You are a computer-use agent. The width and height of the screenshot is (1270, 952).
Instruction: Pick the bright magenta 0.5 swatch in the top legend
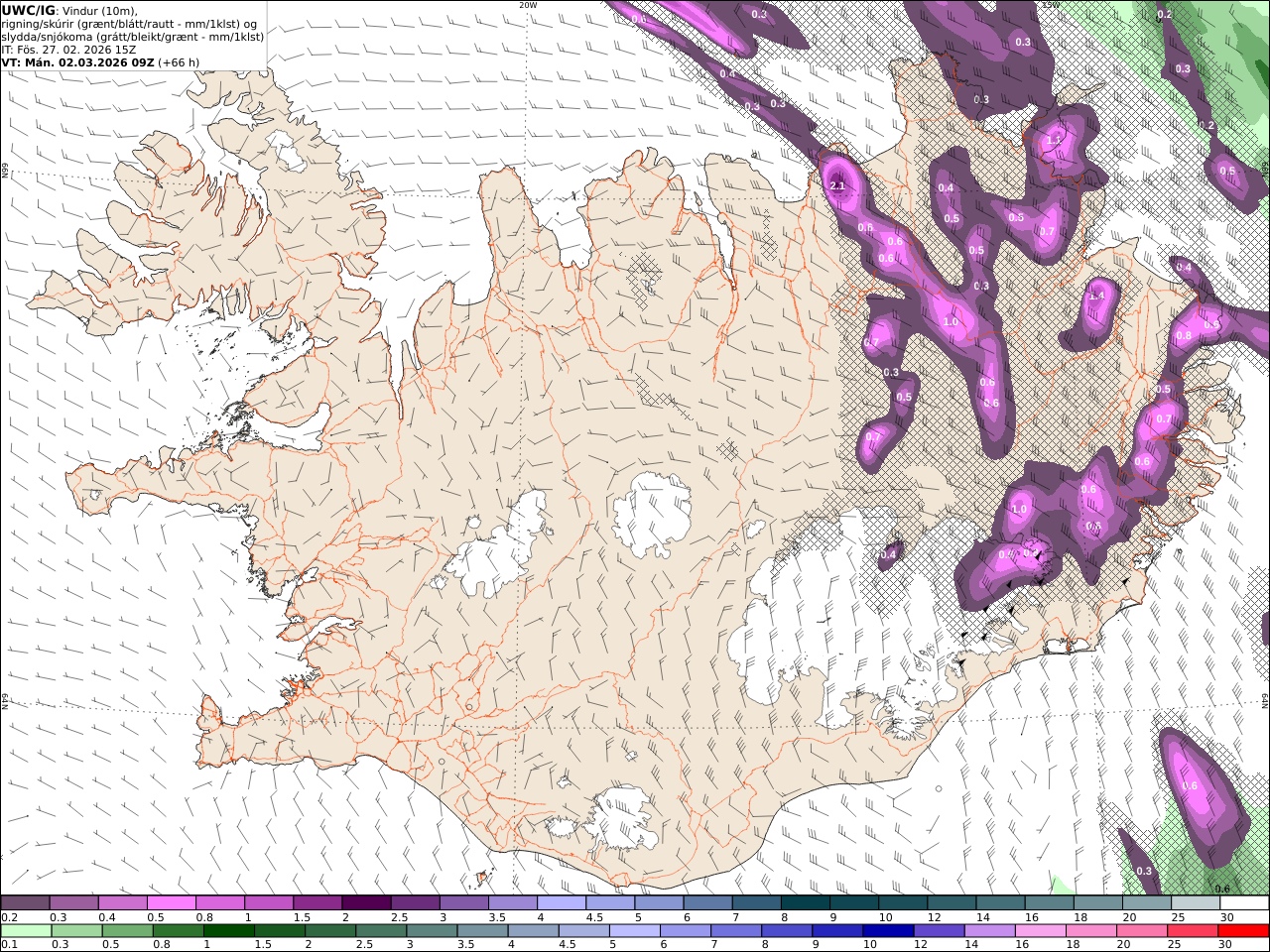171,903
